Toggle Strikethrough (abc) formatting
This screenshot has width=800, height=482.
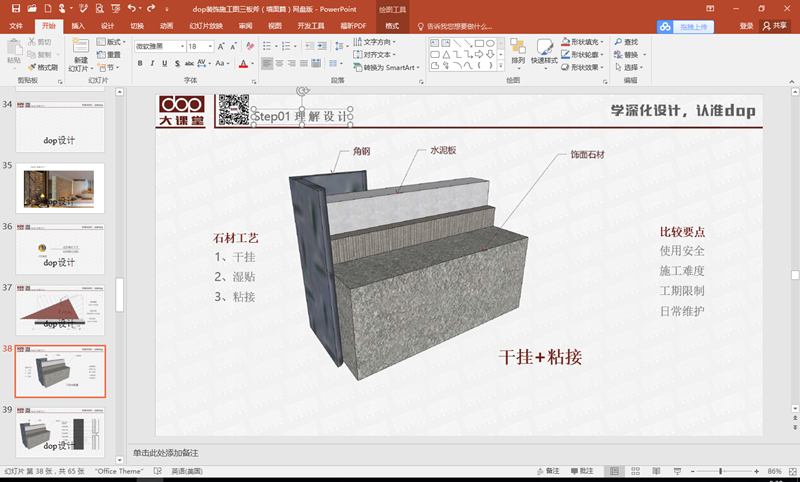click(x=189, y=63)
